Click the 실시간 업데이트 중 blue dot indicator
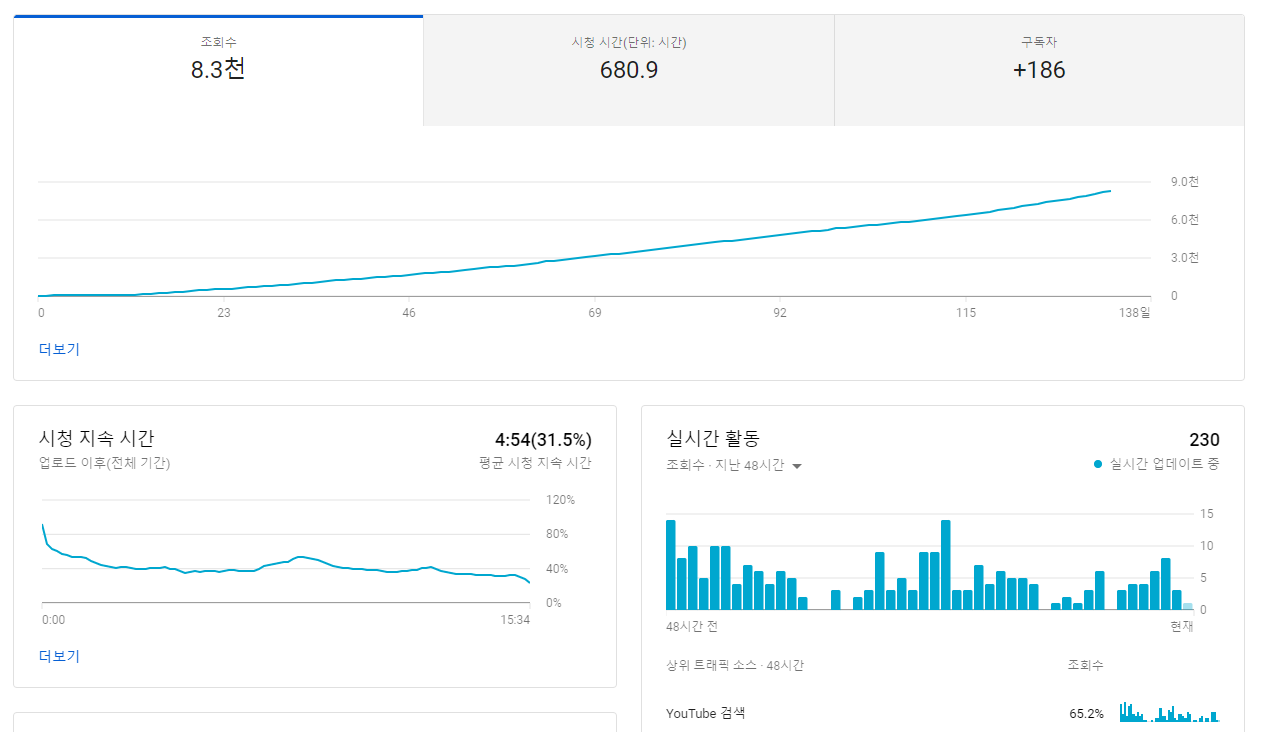Screen dimensions: 1263x732 point(1098,464)
